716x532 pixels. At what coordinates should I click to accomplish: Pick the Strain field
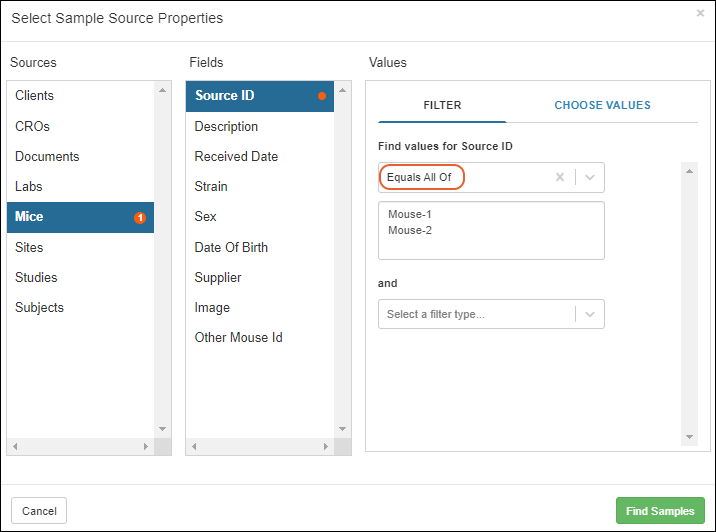211,186
